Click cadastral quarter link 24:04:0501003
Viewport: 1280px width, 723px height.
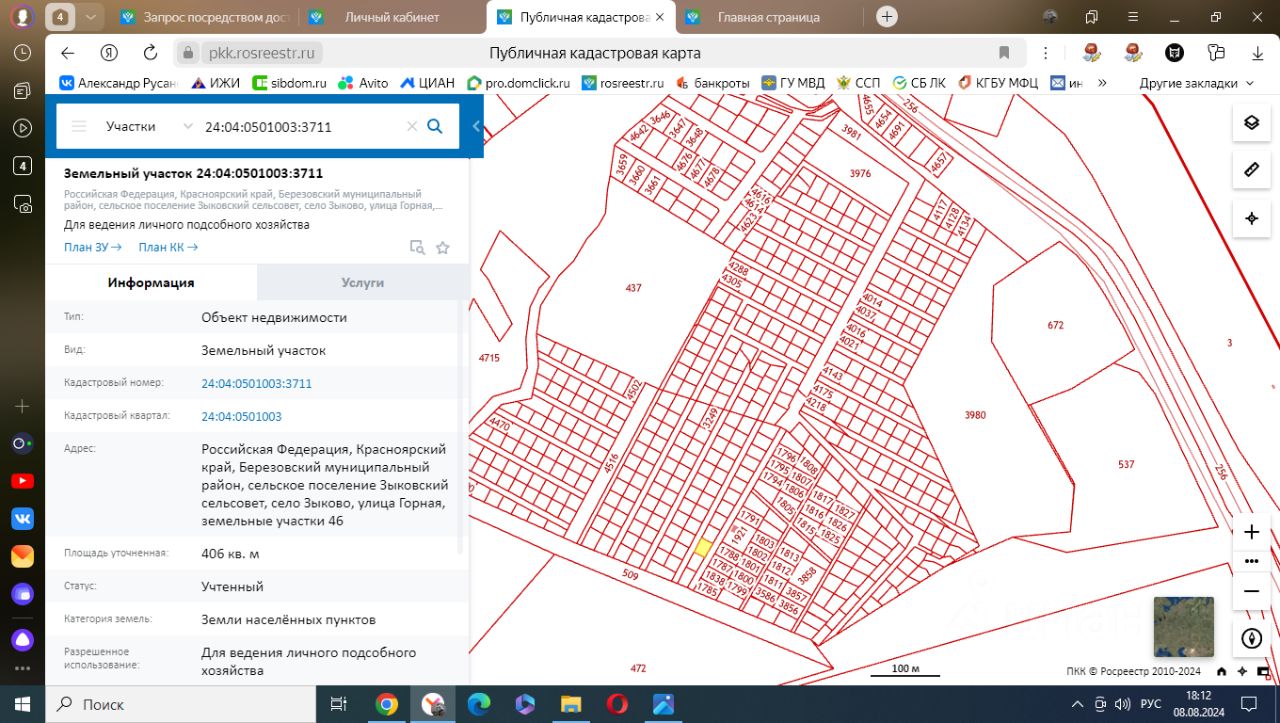point(241,416)
